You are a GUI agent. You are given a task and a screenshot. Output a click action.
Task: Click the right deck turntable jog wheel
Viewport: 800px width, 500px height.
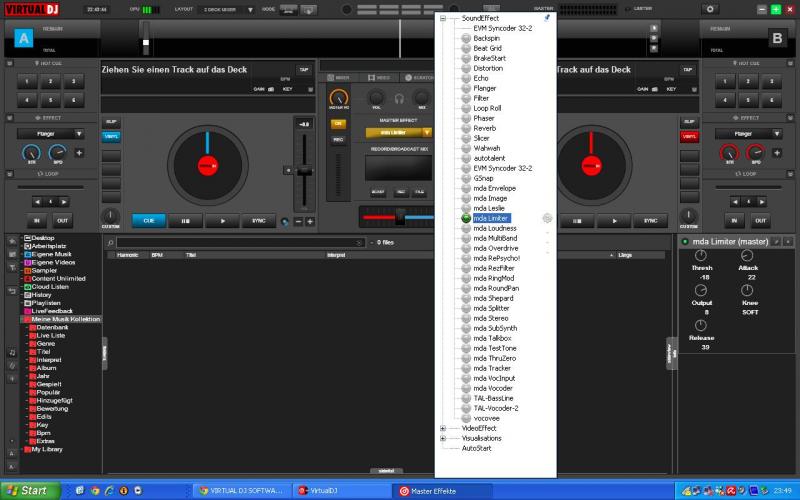coord(591,165)
